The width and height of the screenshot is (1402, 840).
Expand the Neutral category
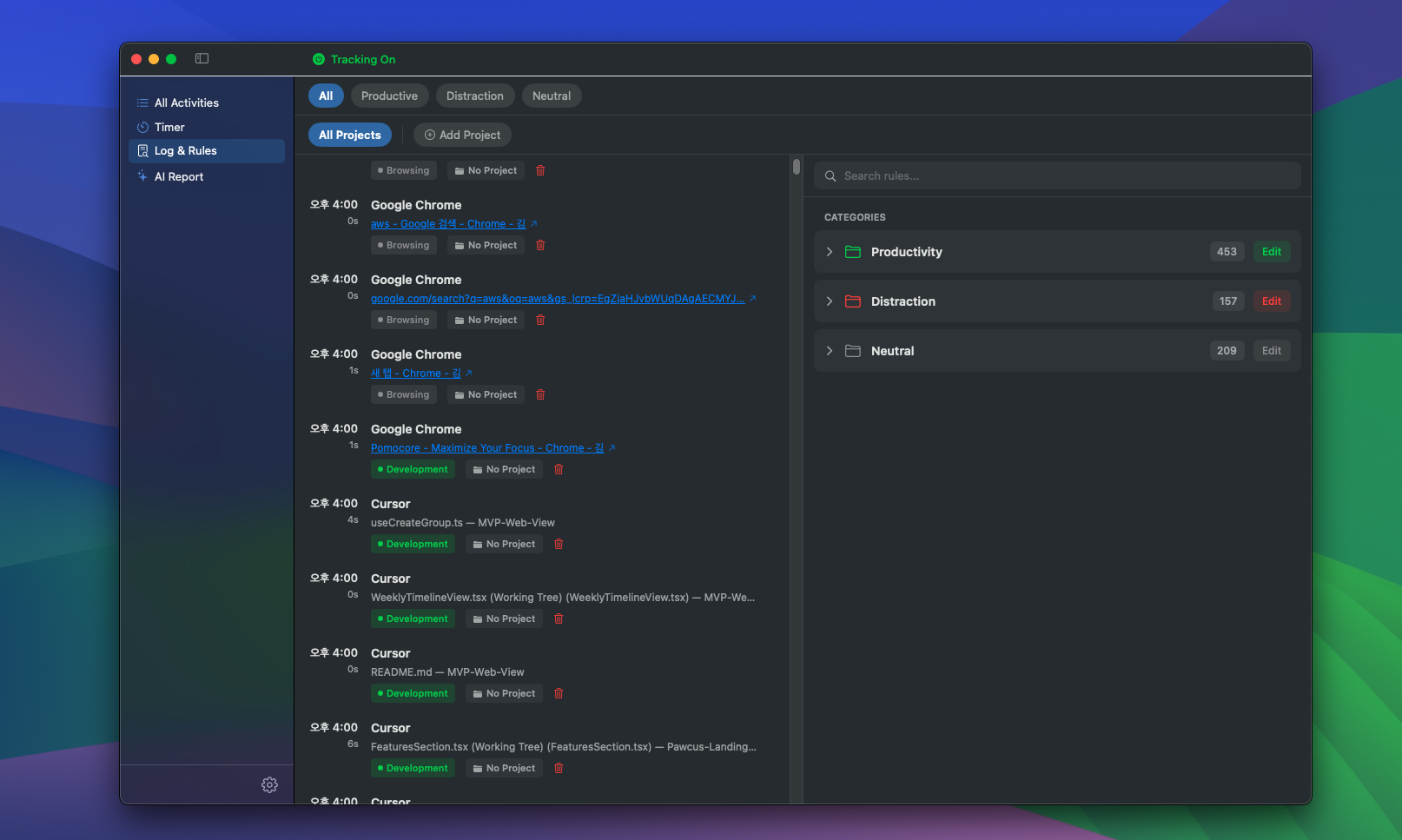pyautogui.click(x=829, y=351)
